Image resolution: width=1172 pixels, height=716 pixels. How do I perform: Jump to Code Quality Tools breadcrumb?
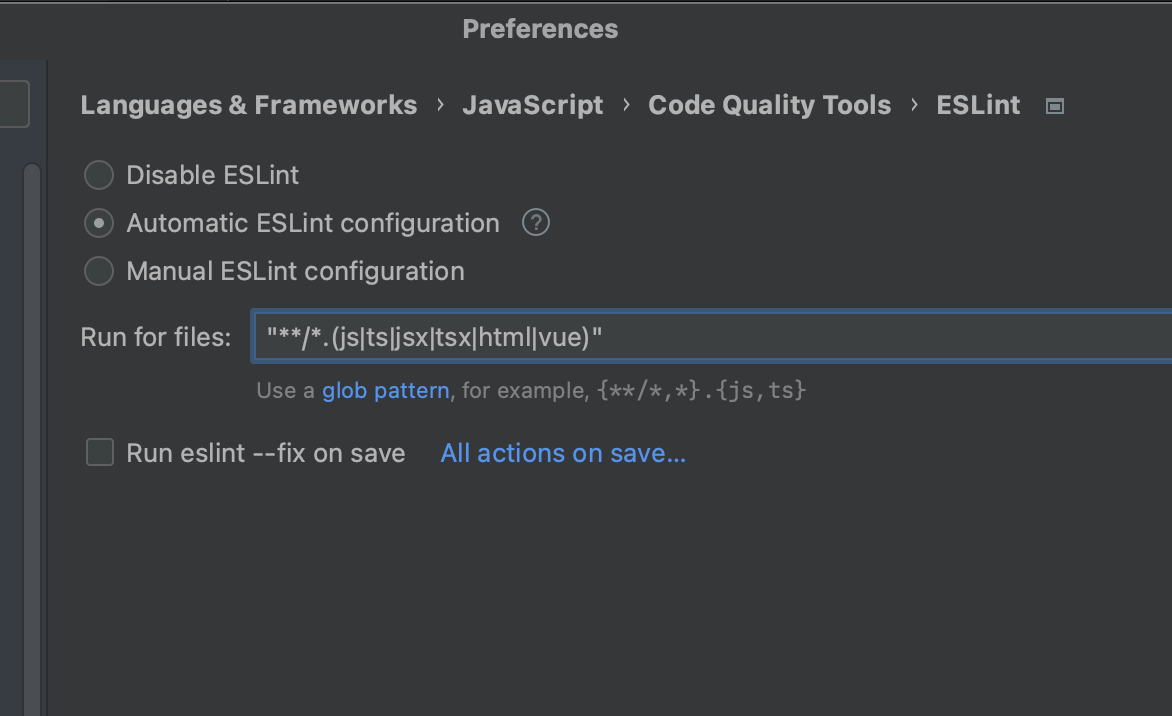click(769, 105)
